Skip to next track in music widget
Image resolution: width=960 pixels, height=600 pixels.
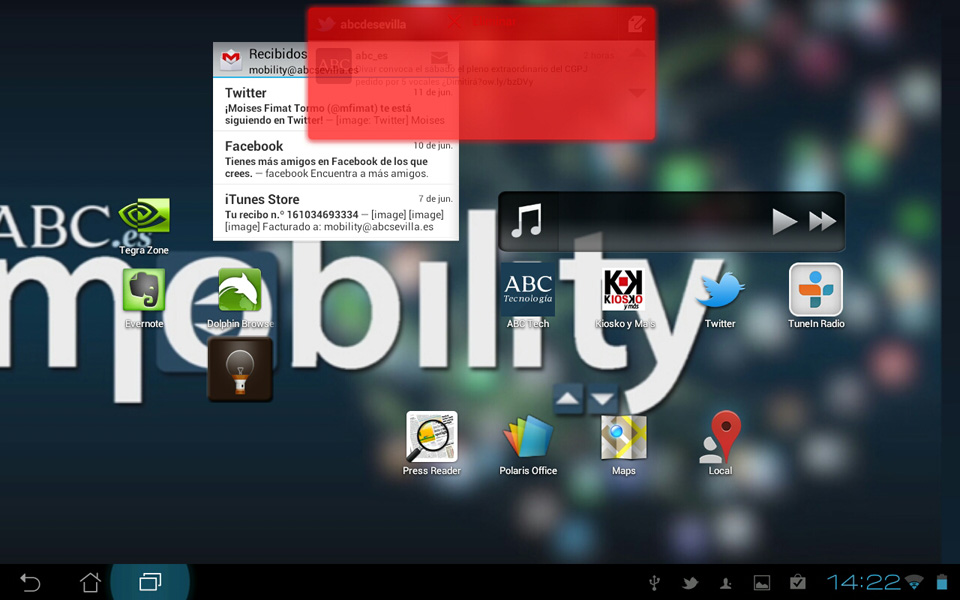pyautogui.click(x=822, y=222)
